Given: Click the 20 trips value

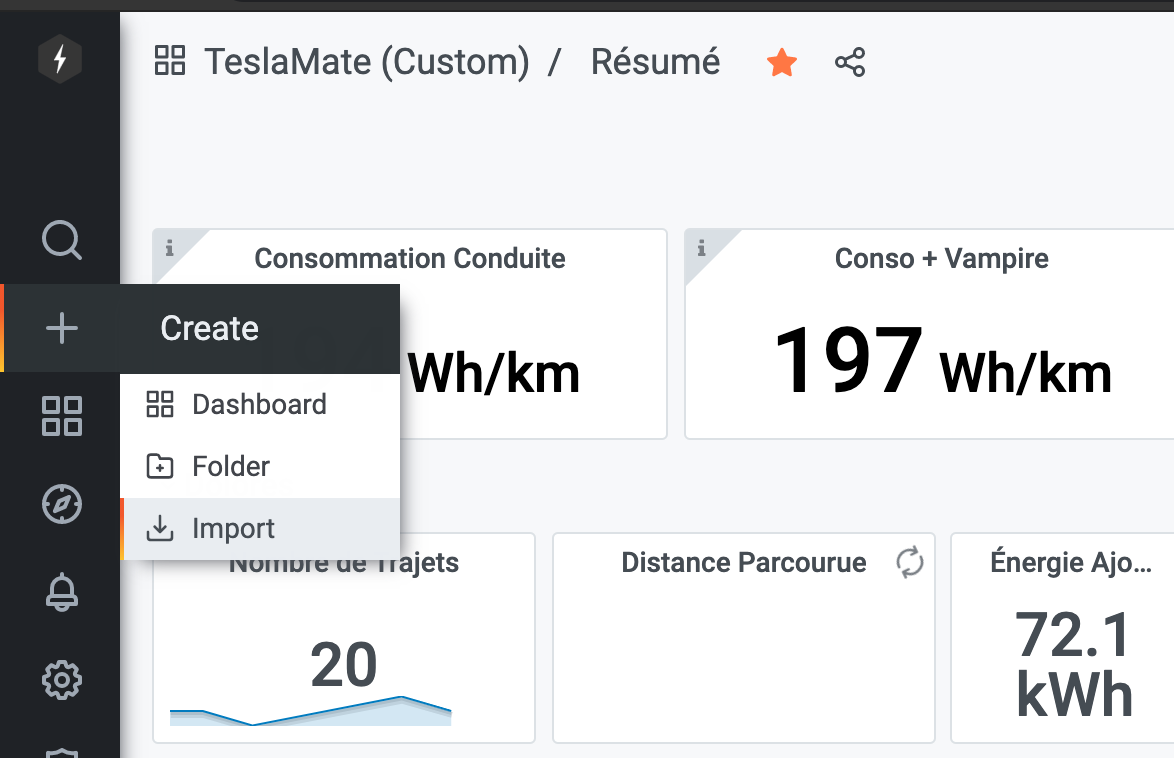Looking at the screenshot, I should point(344,664).
